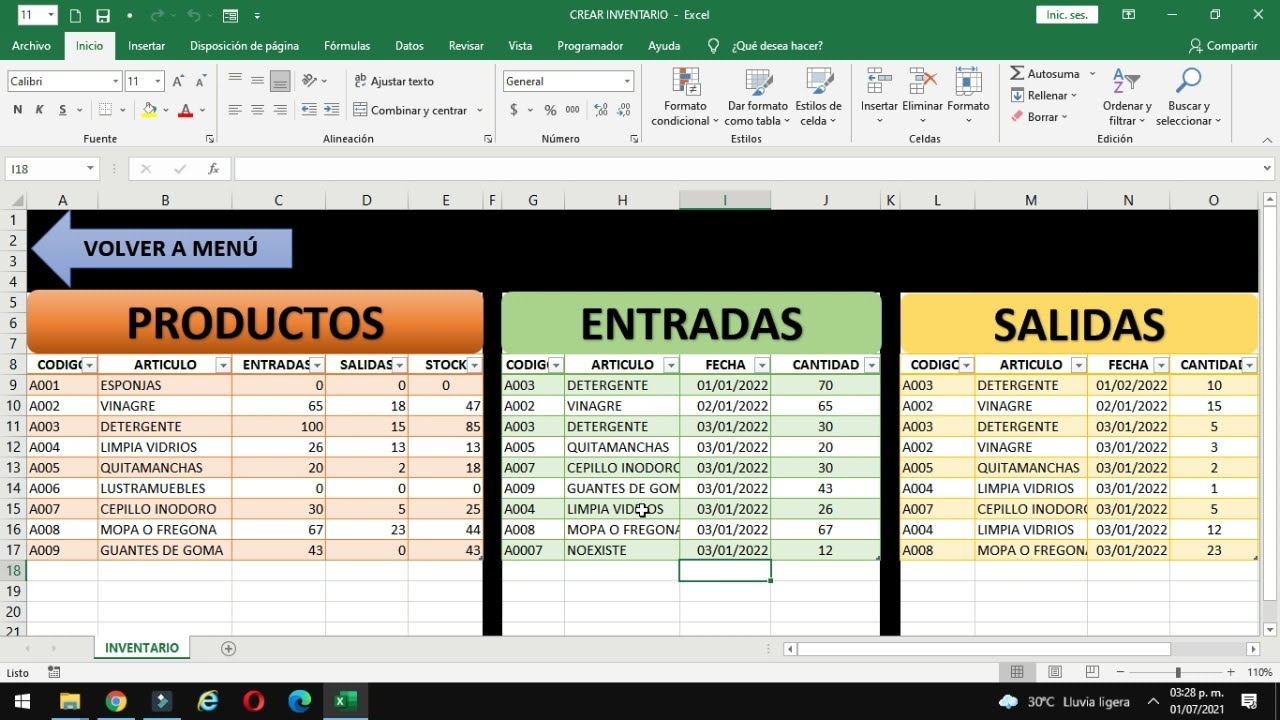The height and width of the screenshot is (720, 1280).
Task: Open Formato condicional menu
Action: tap(686, 98)
